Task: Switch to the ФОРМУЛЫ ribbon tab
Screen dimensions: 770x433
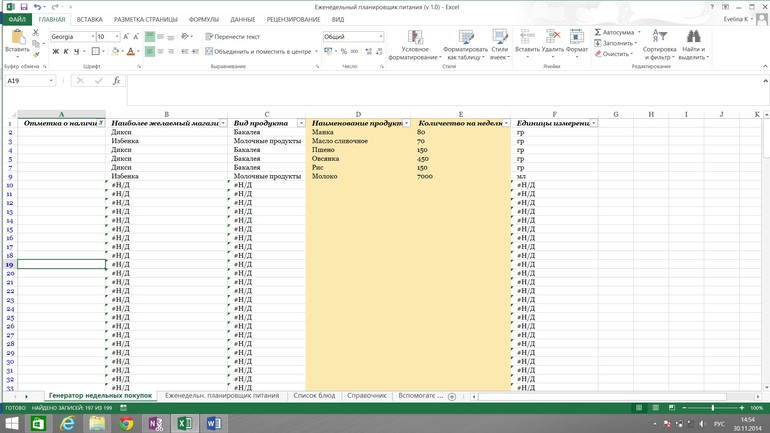Action: click(203, 19)
